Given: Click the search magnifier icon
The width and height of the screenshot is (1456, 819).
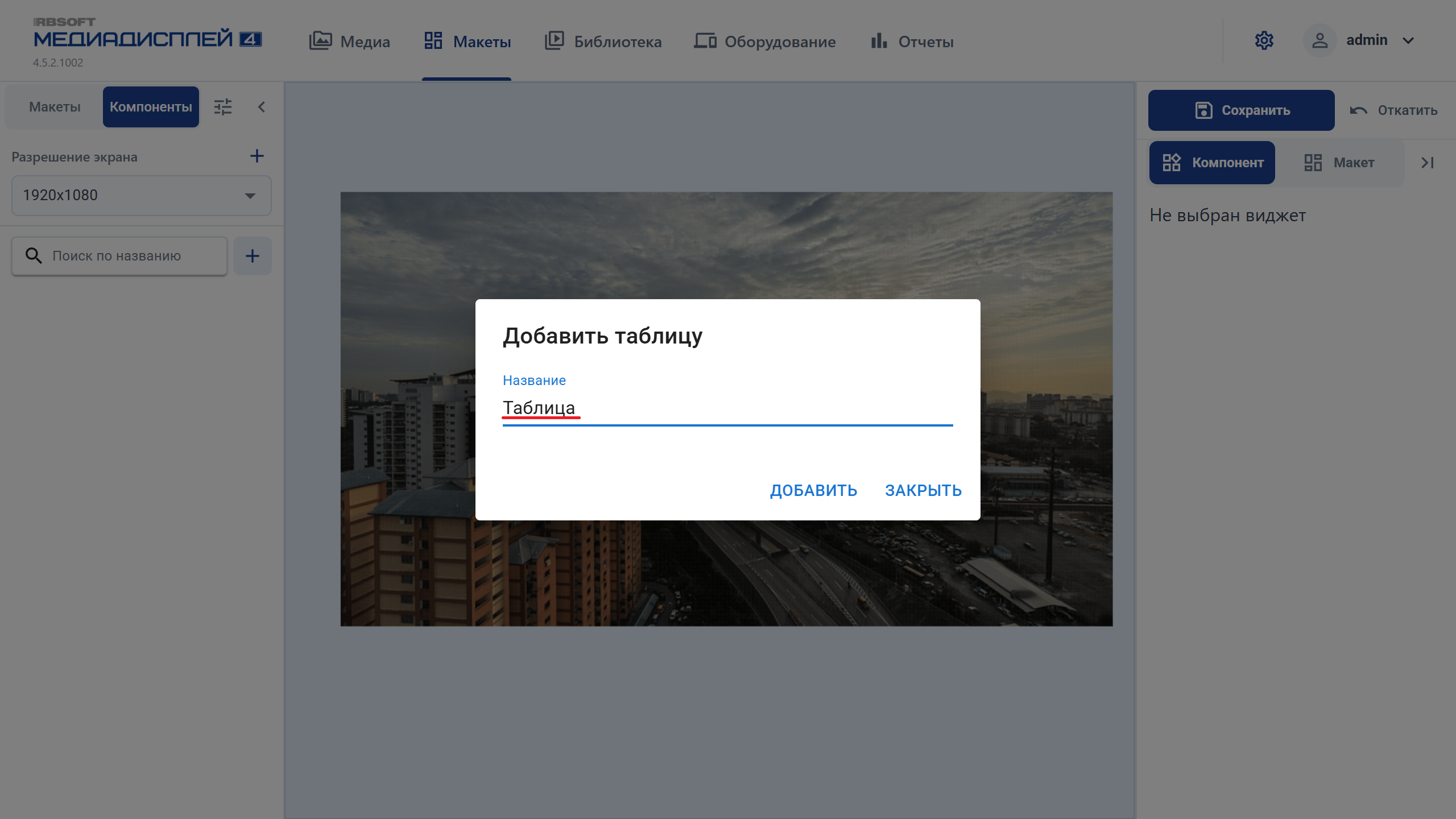Looking at the screenshot, I should (x=34, y=256).
